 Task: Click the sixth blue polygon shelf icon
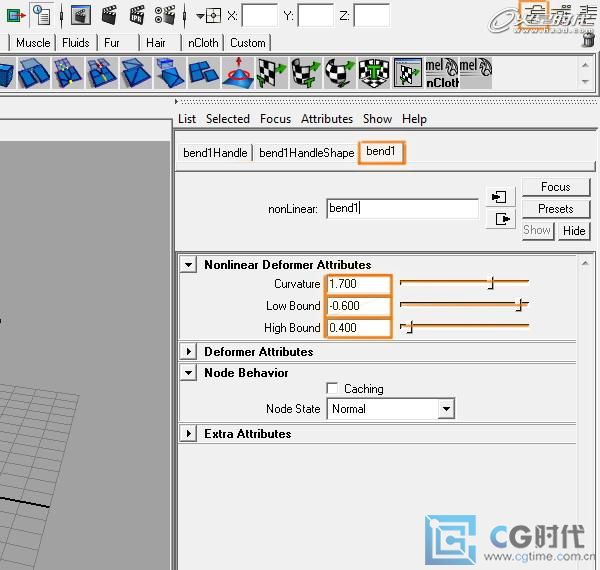pyautogui.click(x=170, y=73)
